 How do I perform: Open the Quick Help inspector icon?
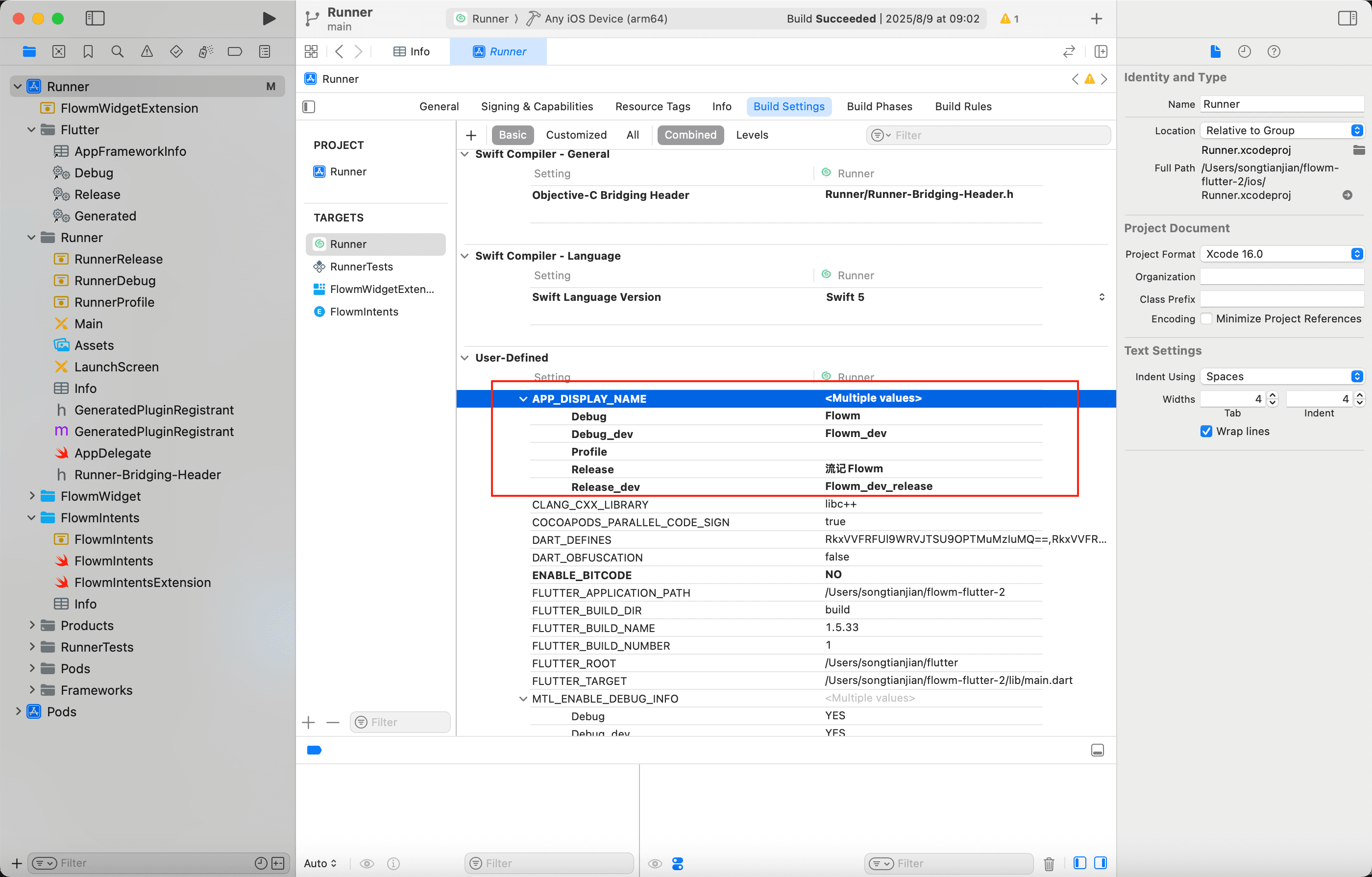pyautogui.click(x=1274, y=52)
